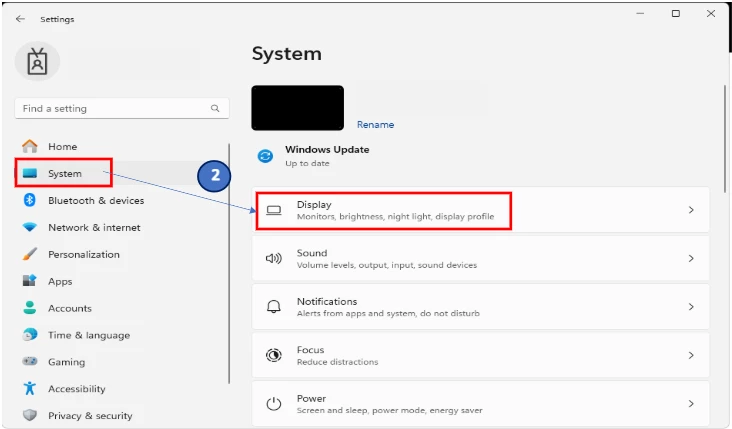The height and width of the screenshot is (429, 732).
Task: Click the Privacy & security shield icon
Action: pos(30,415)
